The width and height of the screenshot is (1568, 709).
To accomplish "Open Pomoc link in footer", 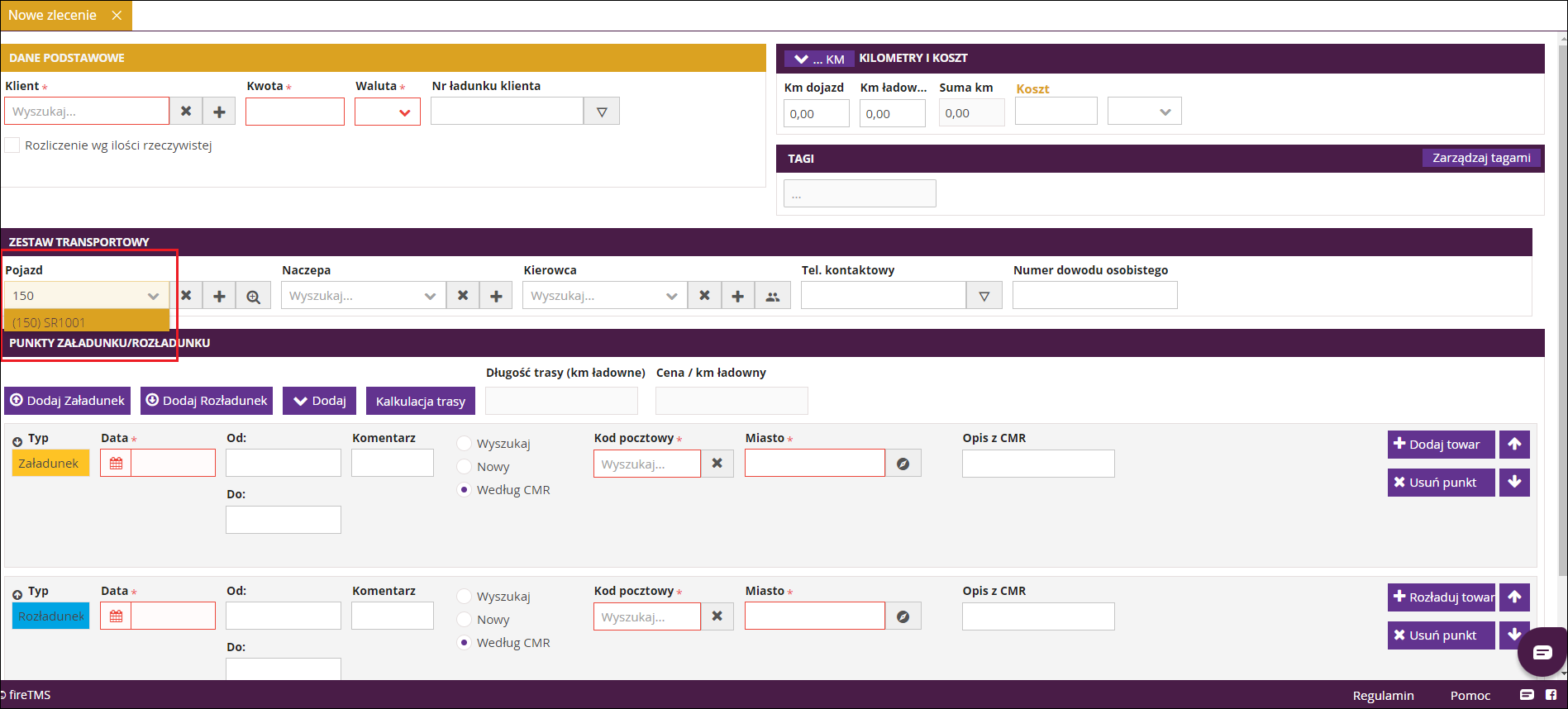I will click(1470, 696).
